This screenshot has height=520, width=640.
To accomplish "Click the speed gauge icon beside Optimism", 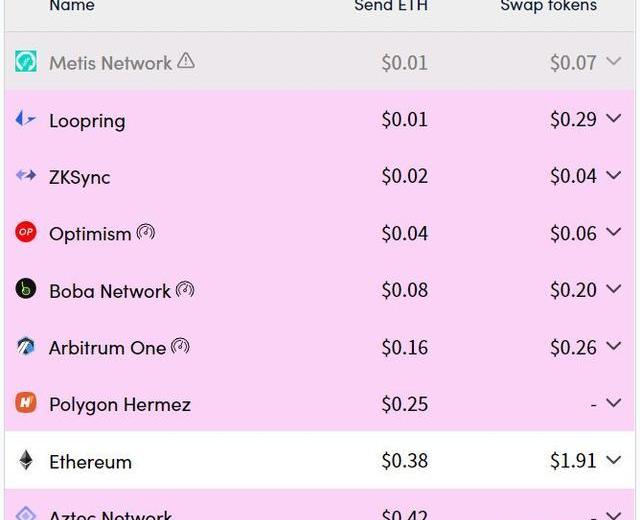I will (x=146, y=233).
